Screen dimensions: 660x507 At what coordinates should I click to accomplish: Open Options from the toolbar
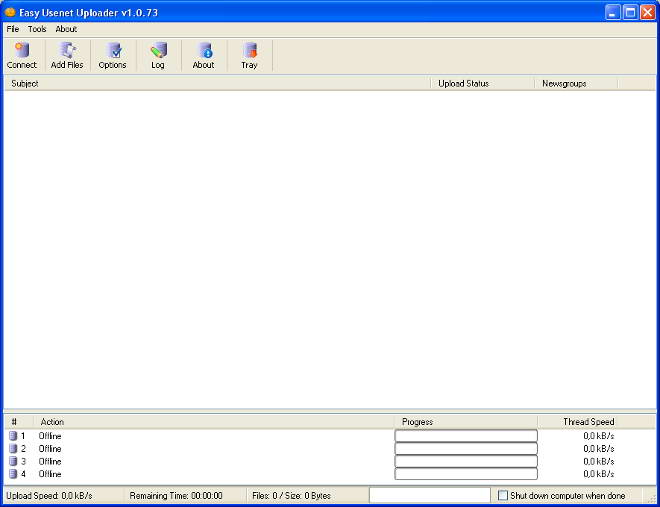(x=112, y=55)
